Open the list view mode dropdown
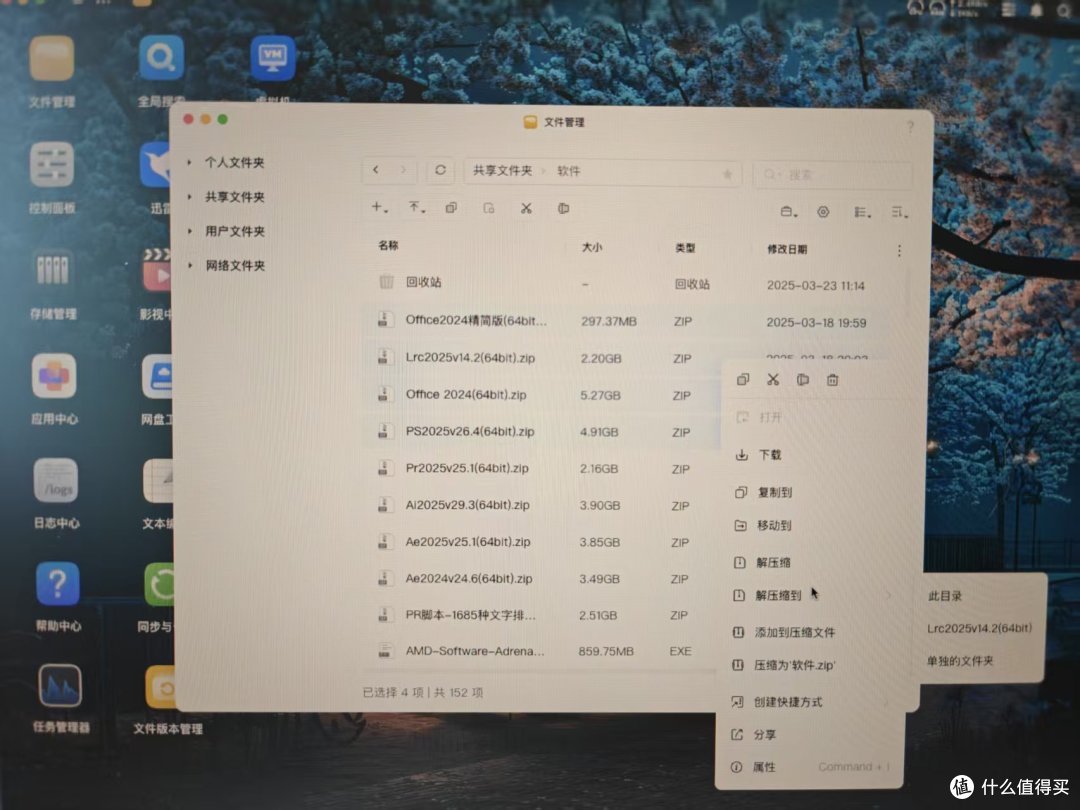The image size is (1080, 810). tap(862, 212)
